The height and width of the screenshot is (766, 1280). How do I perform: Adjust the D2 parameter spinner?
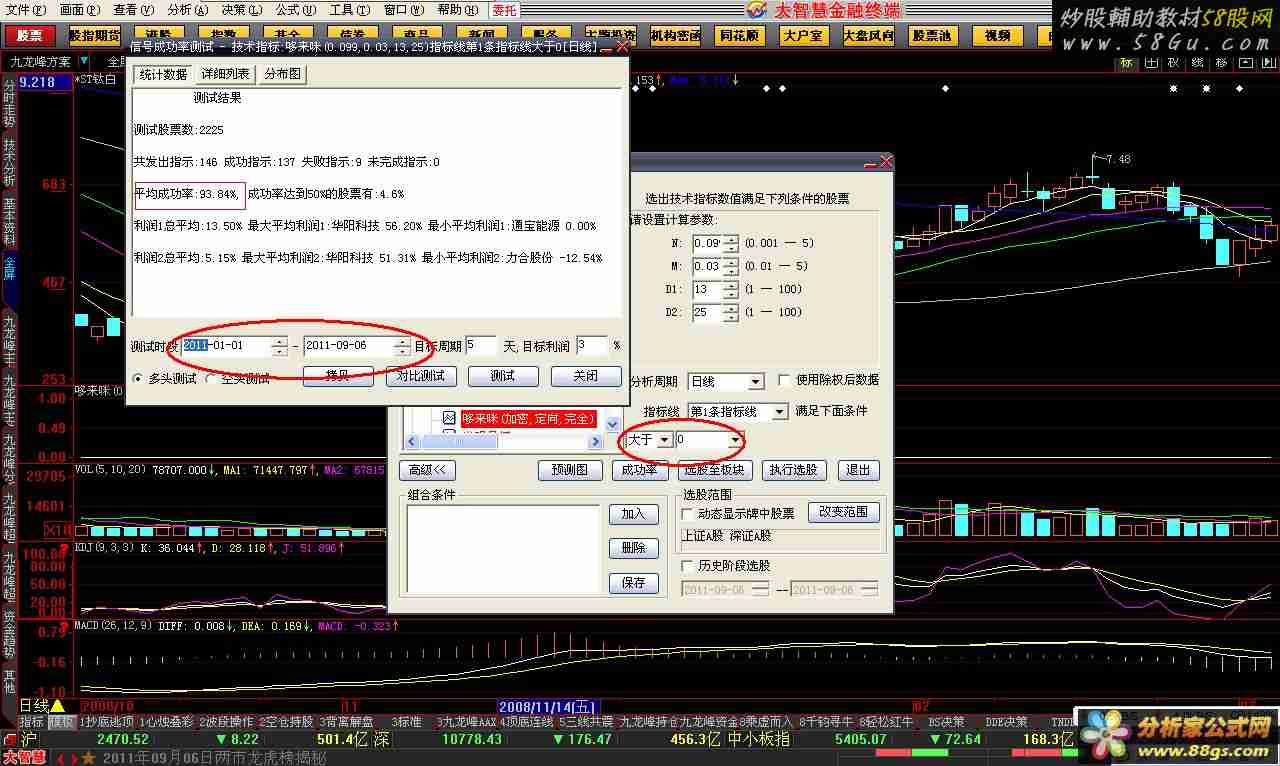[731, 313]
